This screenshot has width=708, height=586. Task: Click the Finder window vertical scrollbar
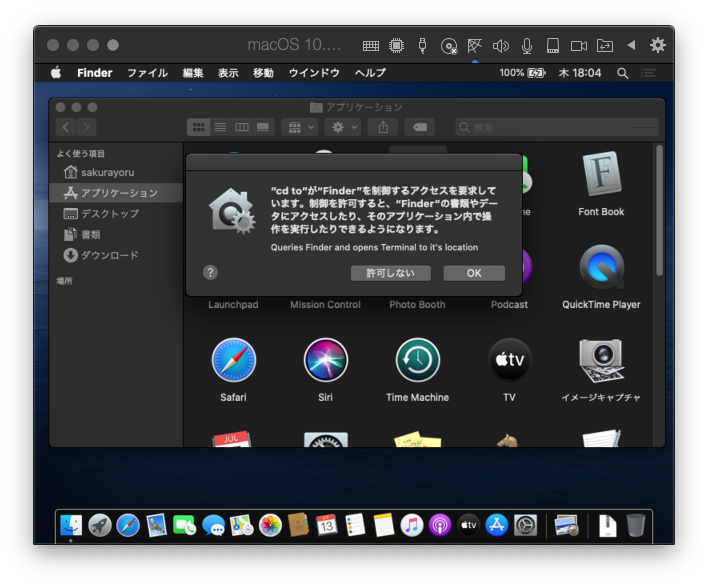coord(659,210)
